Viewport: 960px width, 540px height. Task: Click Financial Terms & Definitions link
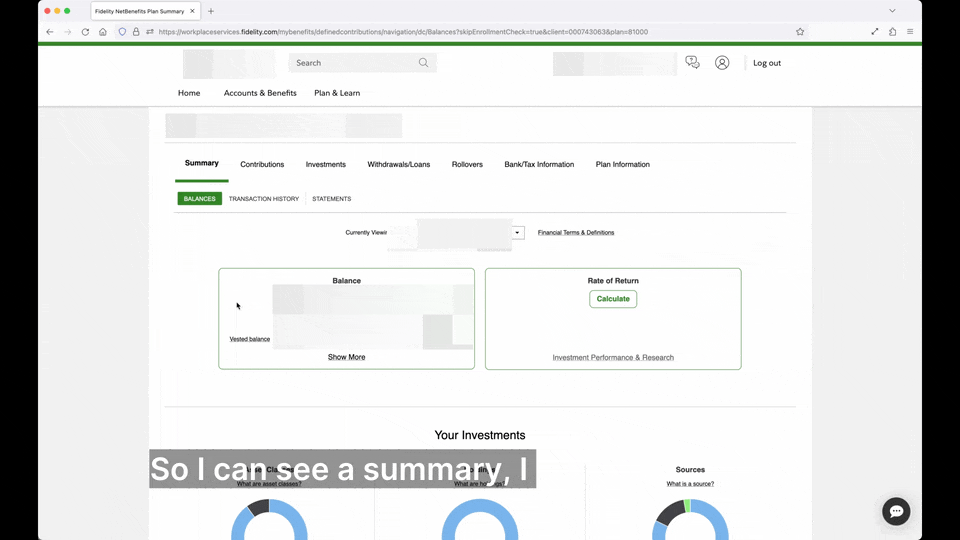tap(576, 233)
